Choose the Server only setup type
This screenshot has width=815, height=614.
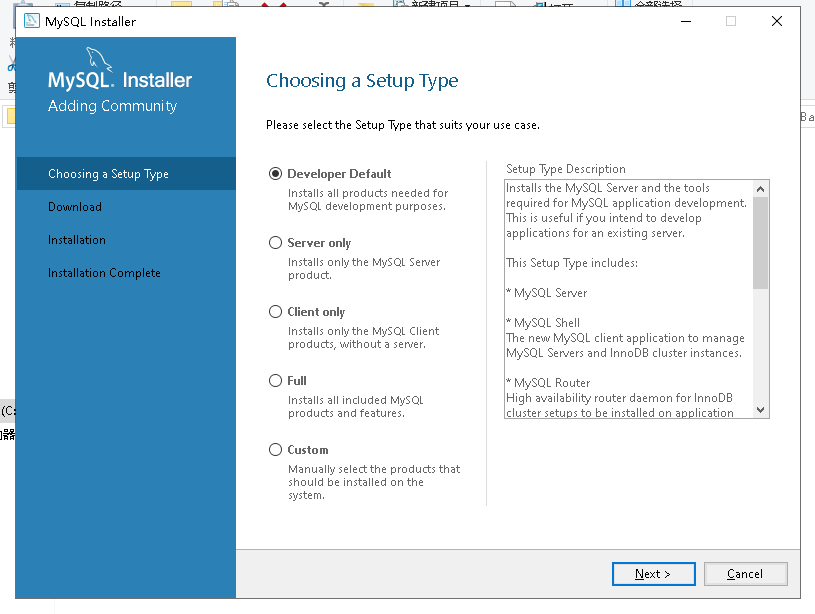pos(275,243)
